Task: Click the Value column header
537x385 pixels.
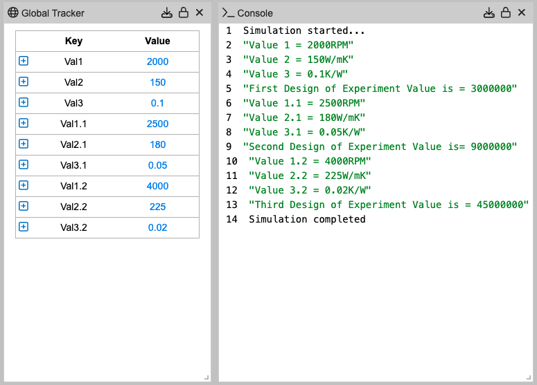Action: [x=157, y=41]
